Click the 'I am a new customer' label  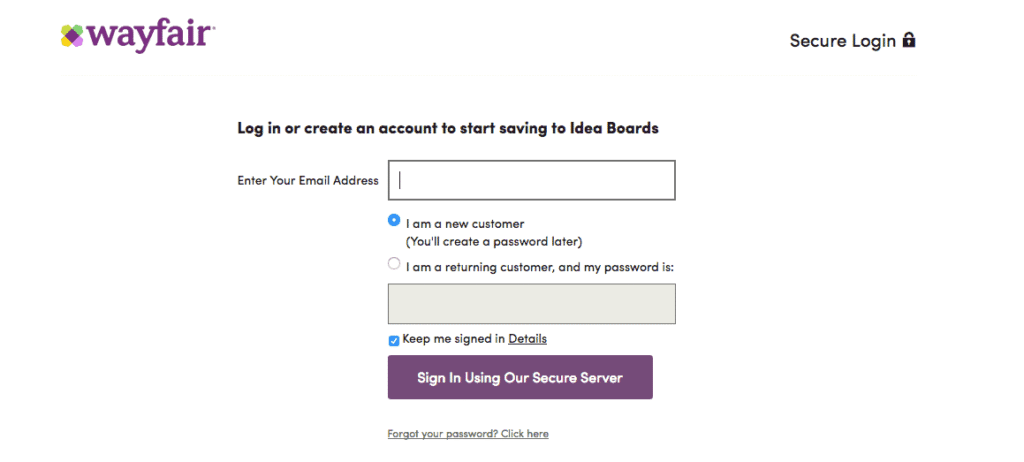465,224
